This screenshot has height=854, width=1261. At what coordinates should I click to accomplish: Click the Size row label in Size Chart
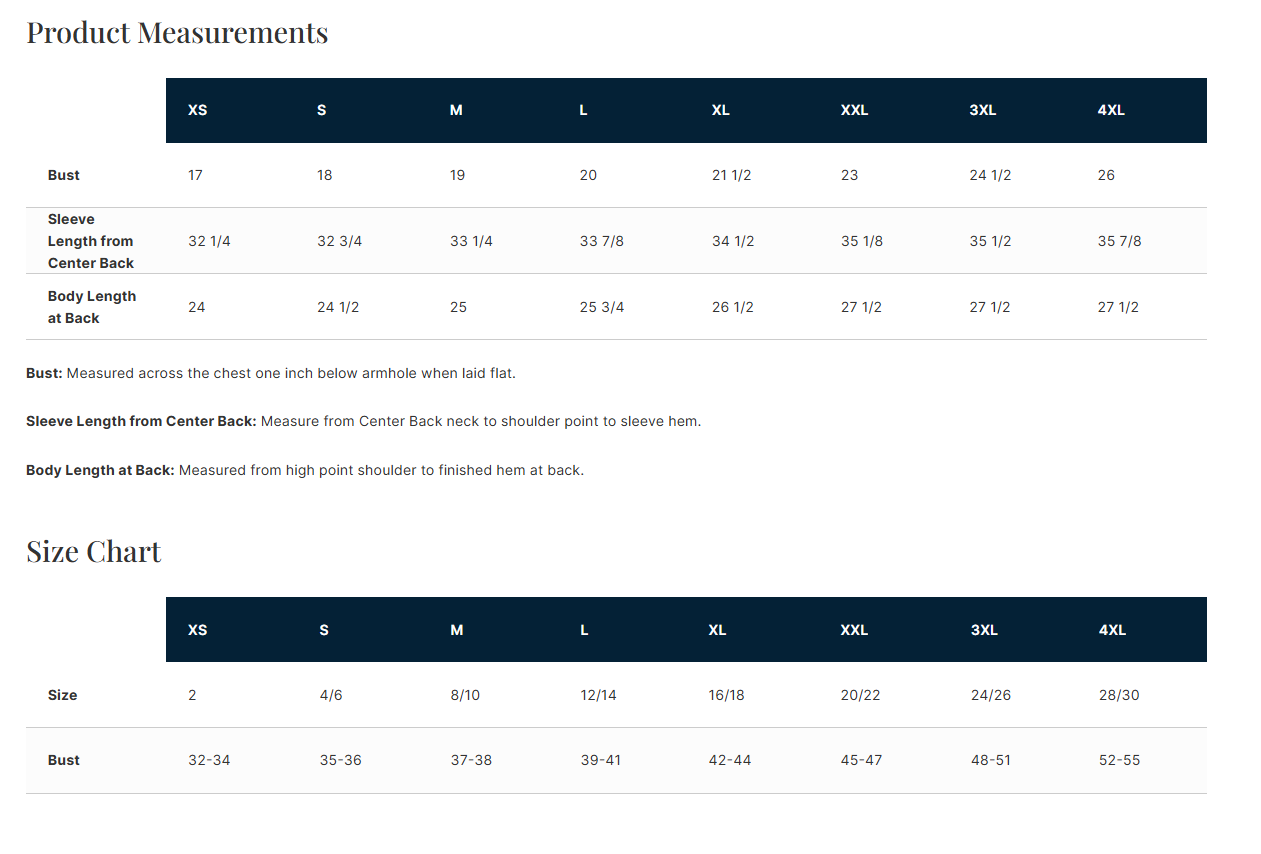pyautogui.click(x=62, y=695)
